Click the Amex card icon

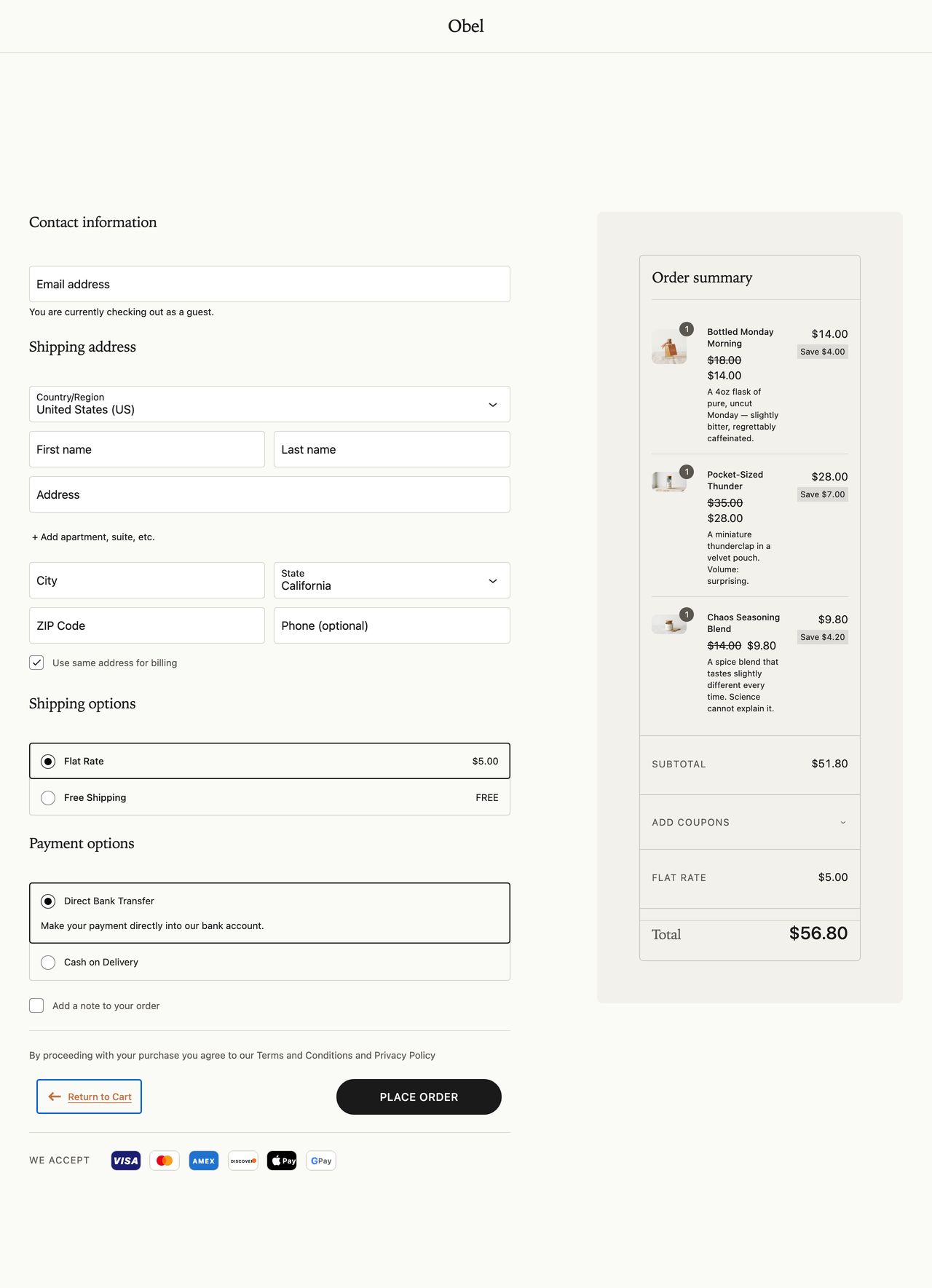[x=204, y=1161]
